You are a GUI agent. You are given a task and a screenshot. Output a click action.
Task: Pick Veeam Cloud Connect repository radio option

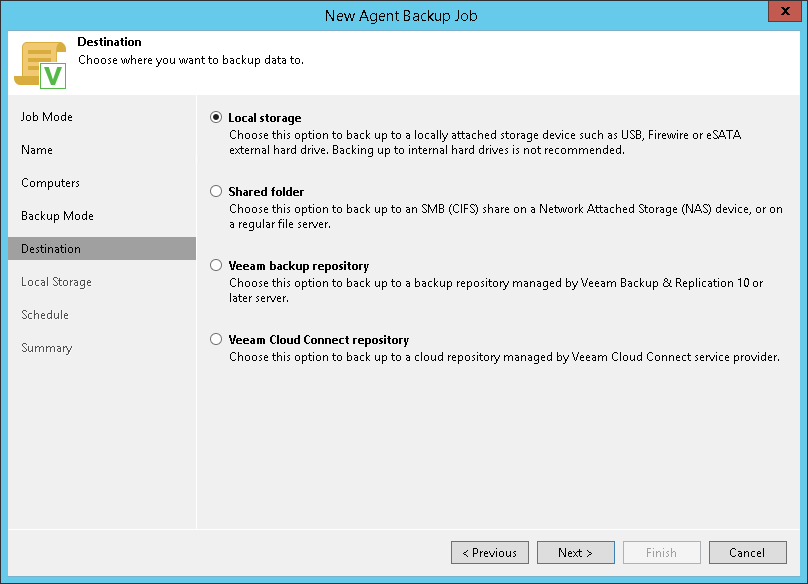coord(216,340)
